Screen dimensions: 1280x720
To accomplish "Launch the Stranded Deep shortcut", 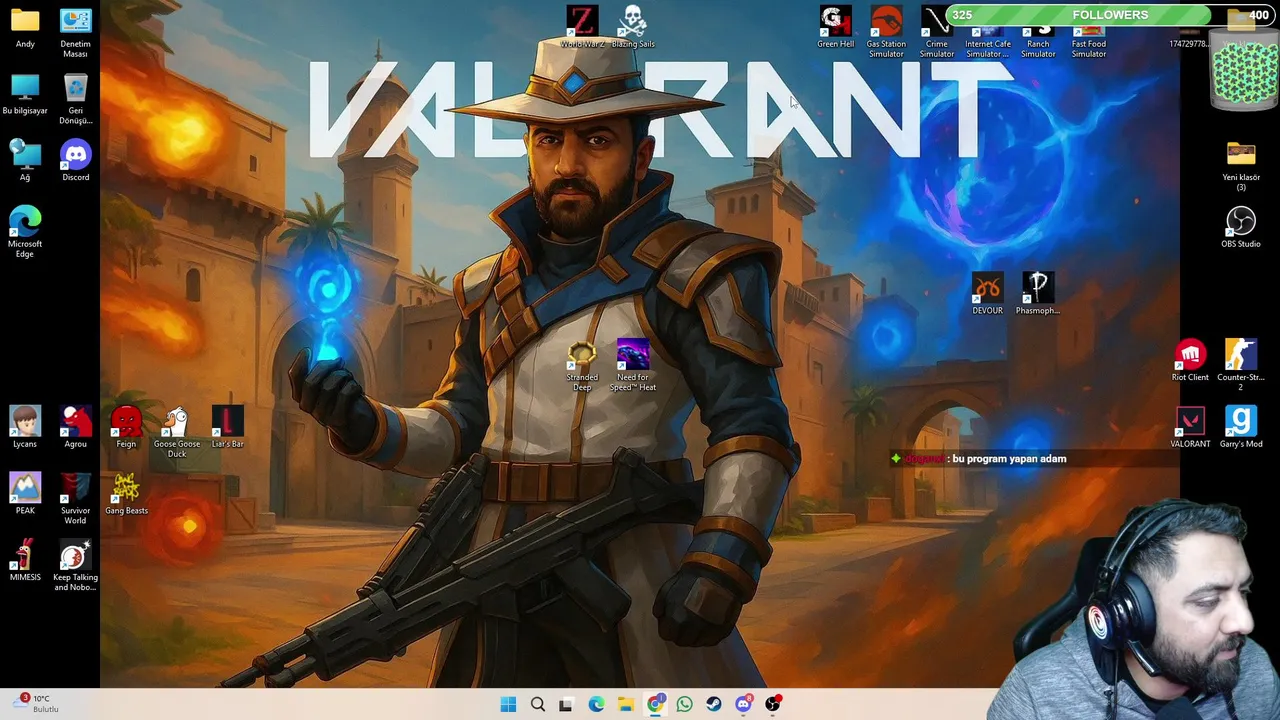I will (x=582, y=366).
